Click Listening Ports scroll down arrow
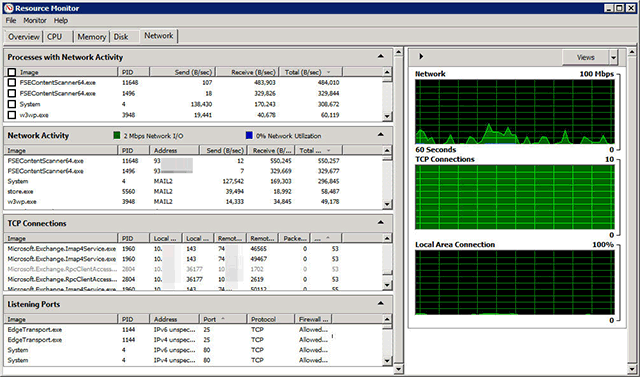Screen dimensions: 640x377 387,361
